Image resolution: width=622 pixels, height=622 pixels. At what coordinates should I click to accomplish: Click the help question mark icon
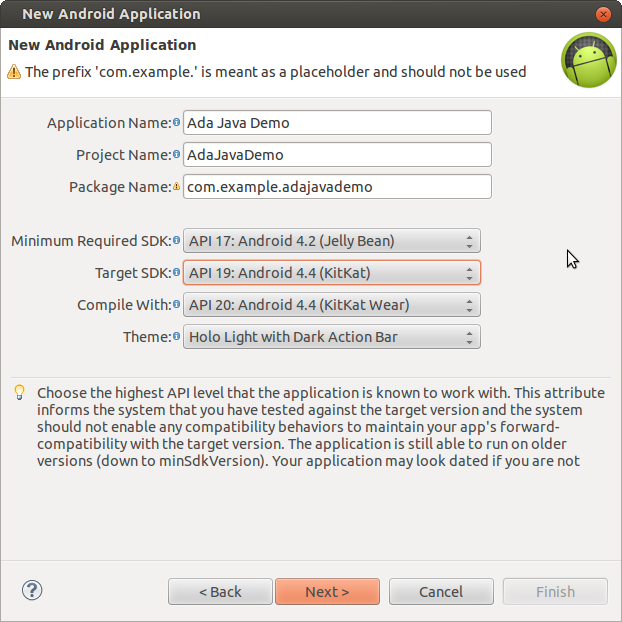[x=31, y=590]
